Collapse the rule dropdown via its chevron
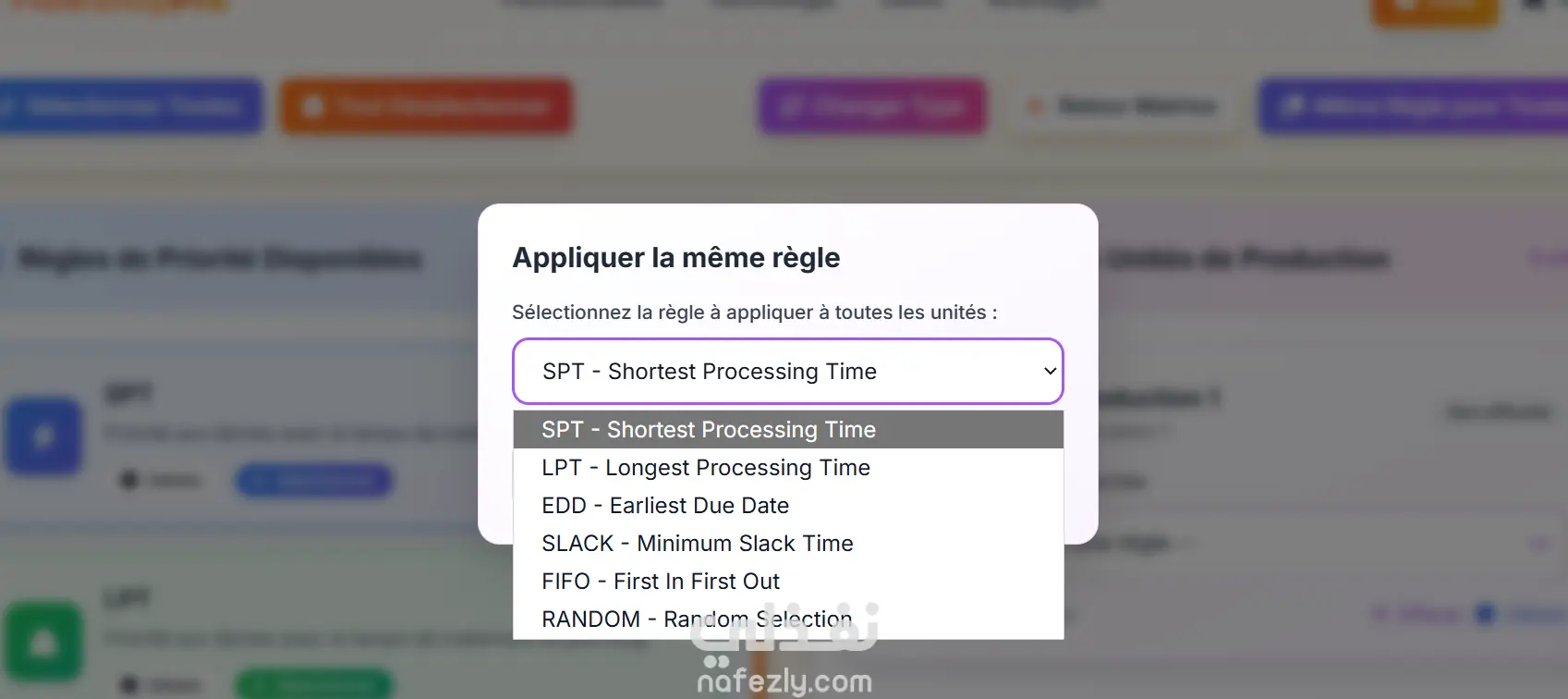This screenshot has height=699, width=1568. [x=1050, y=372]
